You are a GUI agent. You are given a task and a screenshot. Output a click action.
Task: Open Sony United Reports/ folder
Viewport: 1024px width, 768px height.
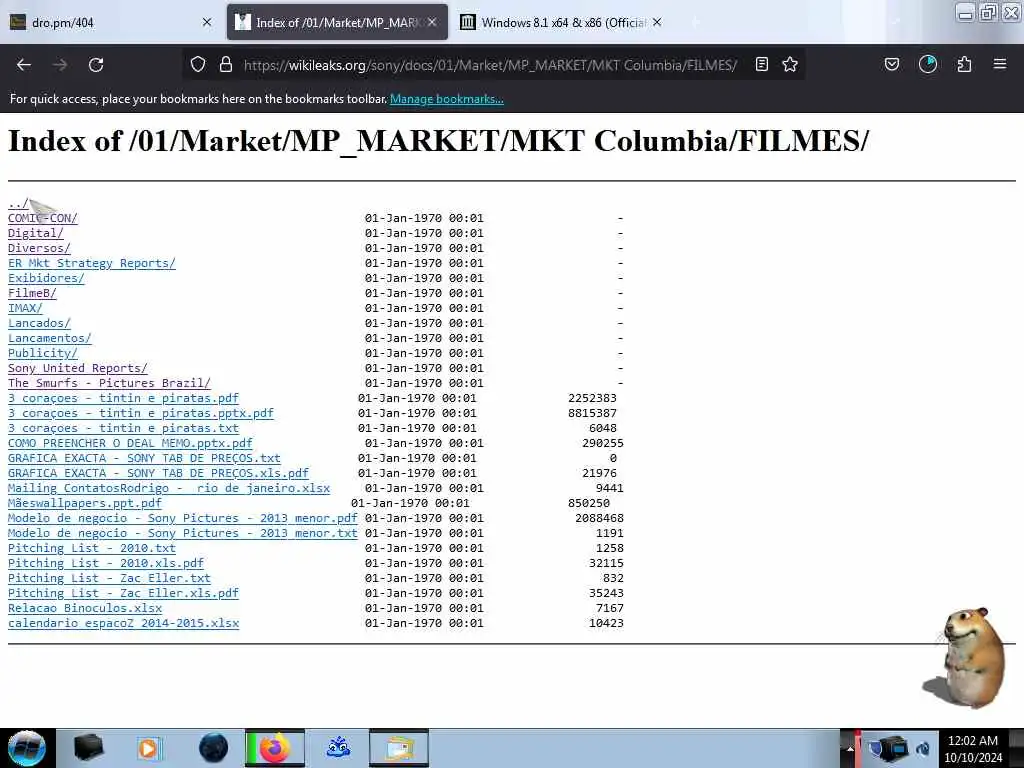point(78,368)
